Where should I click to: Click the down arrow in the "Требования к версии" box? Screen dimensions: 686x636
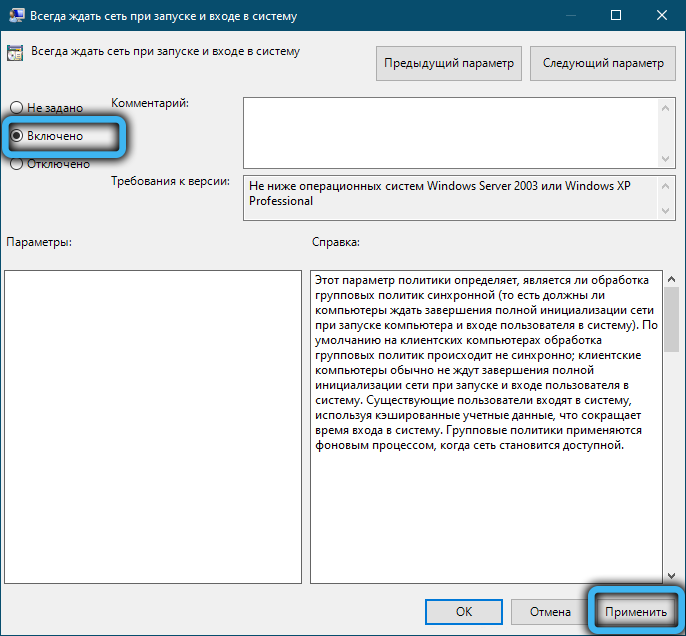665,209
